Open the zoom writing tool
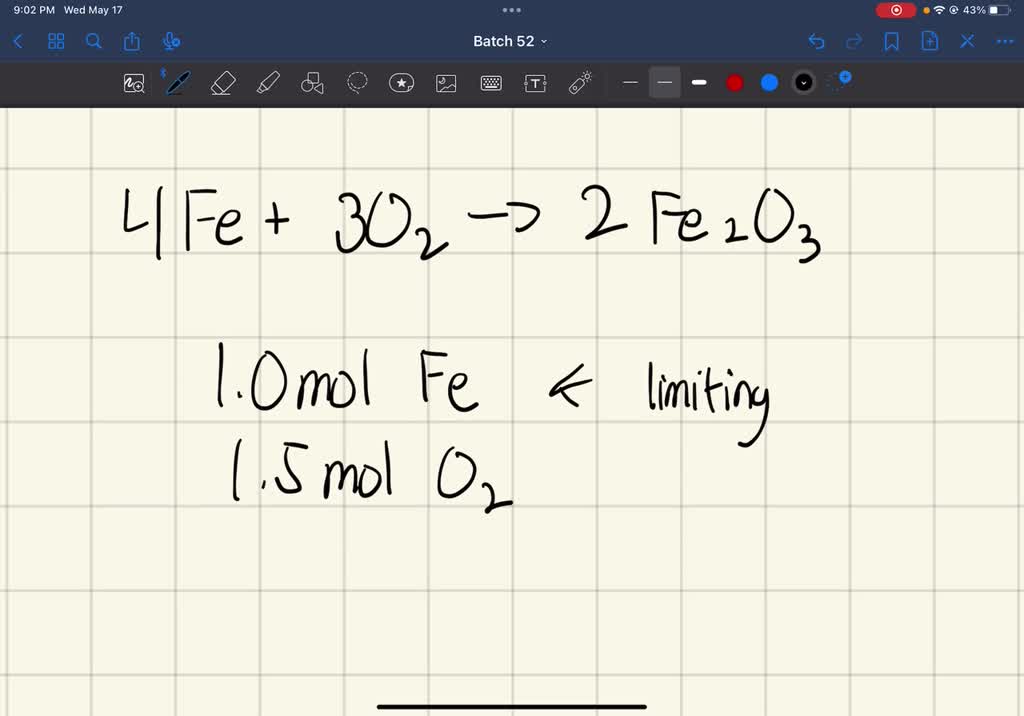The width and height of the screenshot is (1024, 716). pos(134,83)
